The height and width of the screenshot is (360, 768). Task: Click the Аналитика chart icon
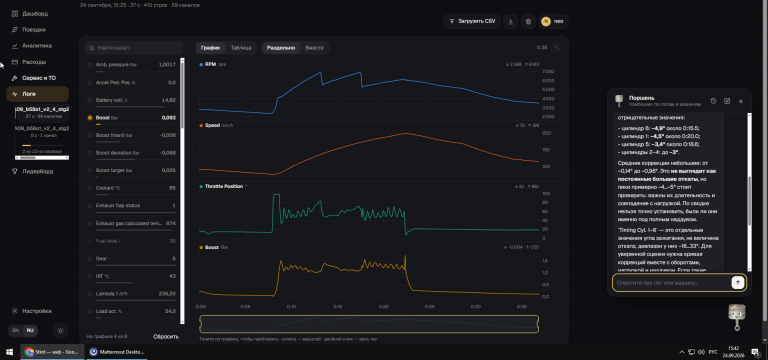tap(15, 46)
